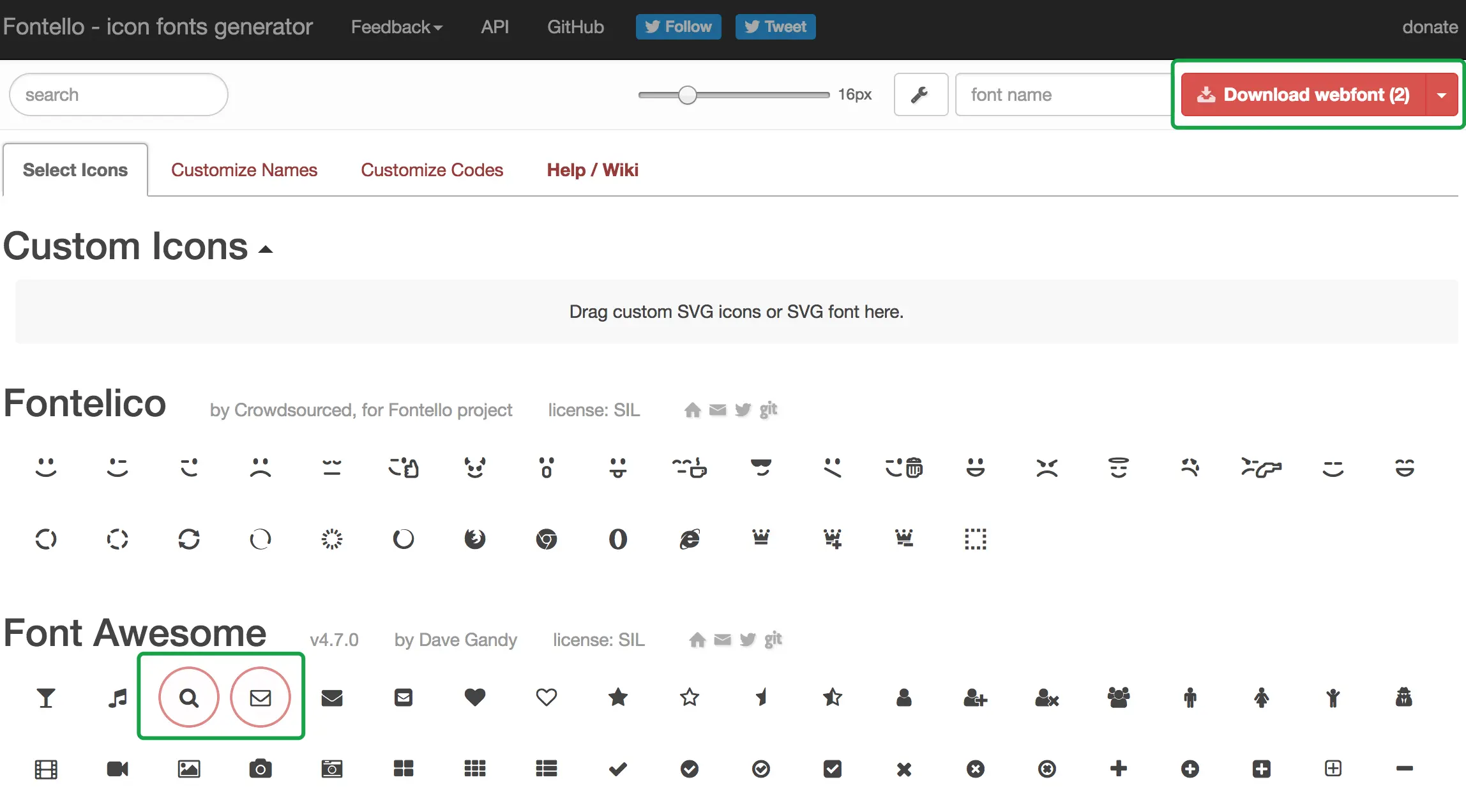Select the video camera icon
Screen dimensions: 1466x812
pyautogui.click(x=117, y=769)
